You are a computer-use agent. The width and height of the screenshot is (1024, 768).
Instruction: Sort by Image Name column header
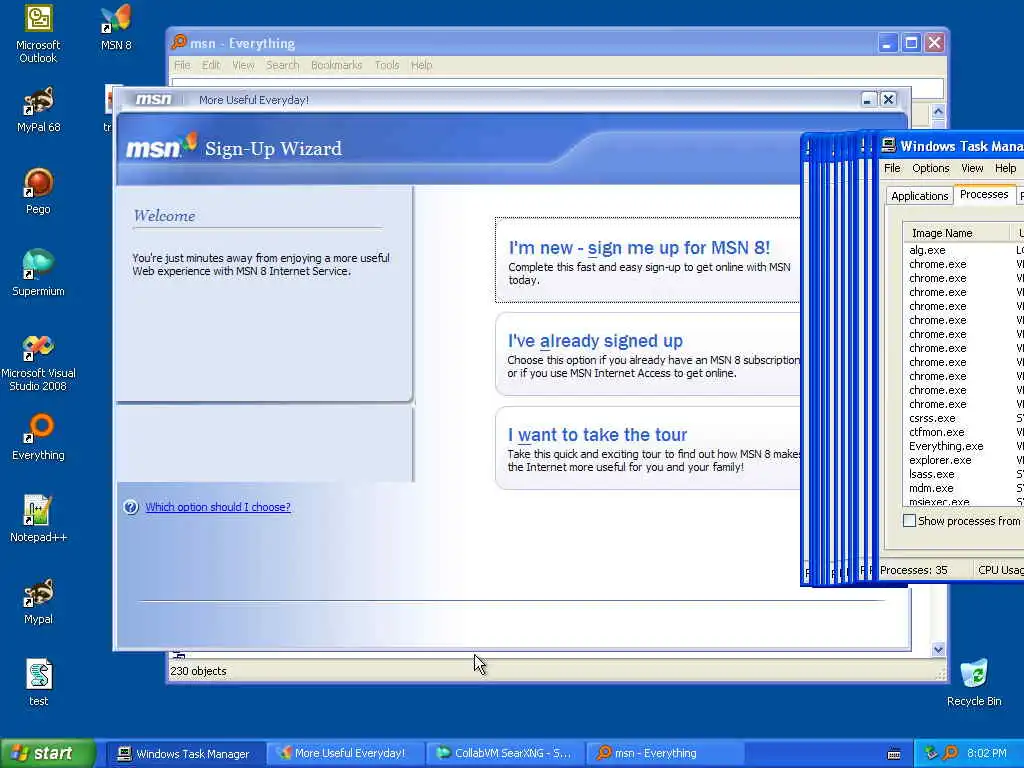[x=956, y=233]
